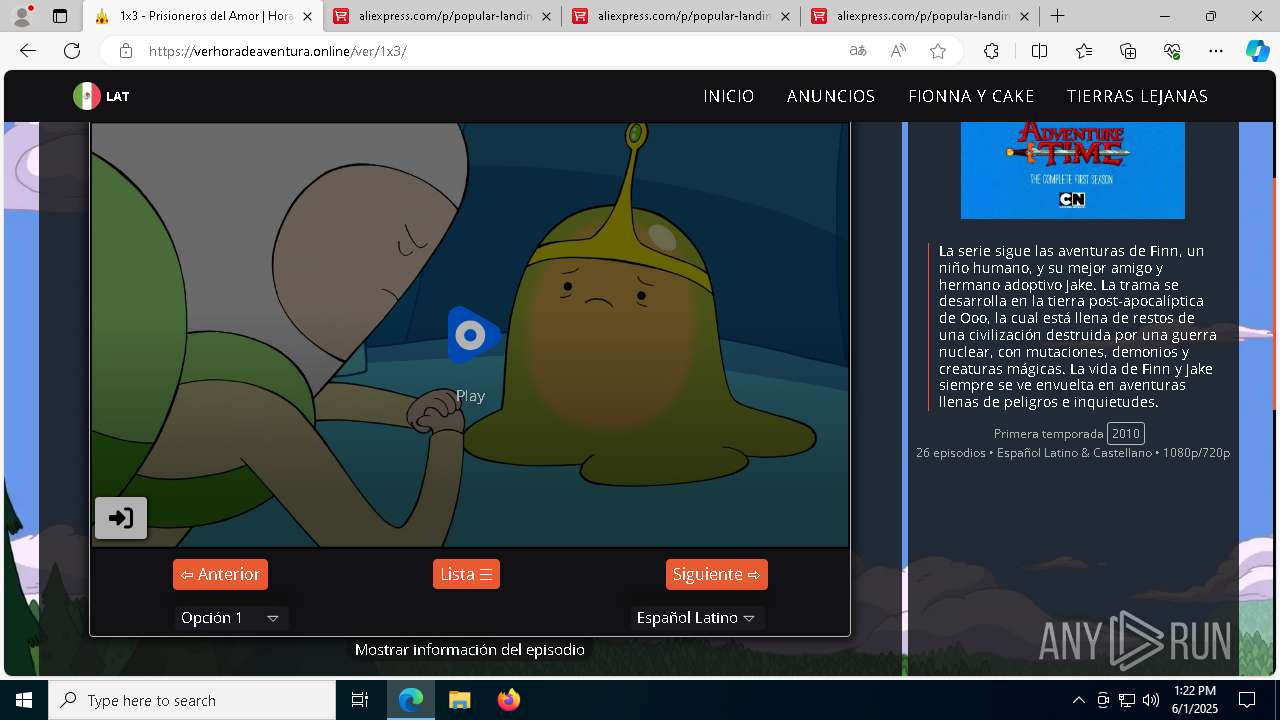Add this page to favorites star
1280x720 pixels.
point(938,51)
